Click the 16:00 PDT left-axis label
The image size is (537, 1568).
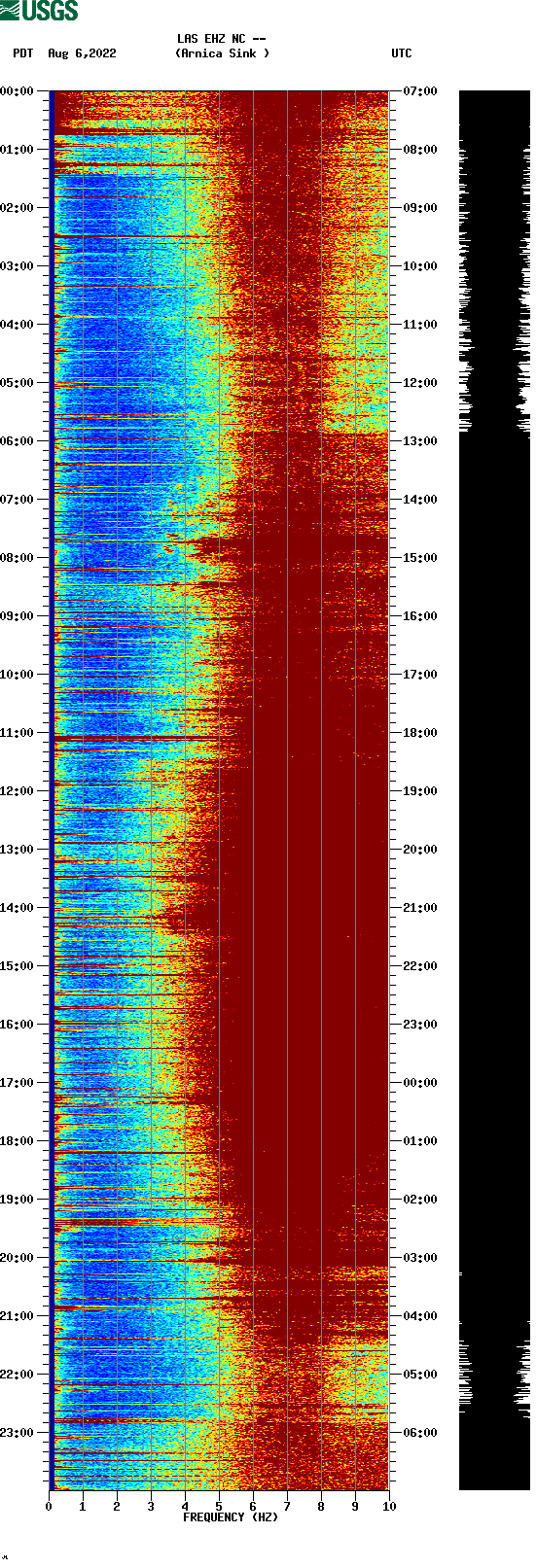18,1025
